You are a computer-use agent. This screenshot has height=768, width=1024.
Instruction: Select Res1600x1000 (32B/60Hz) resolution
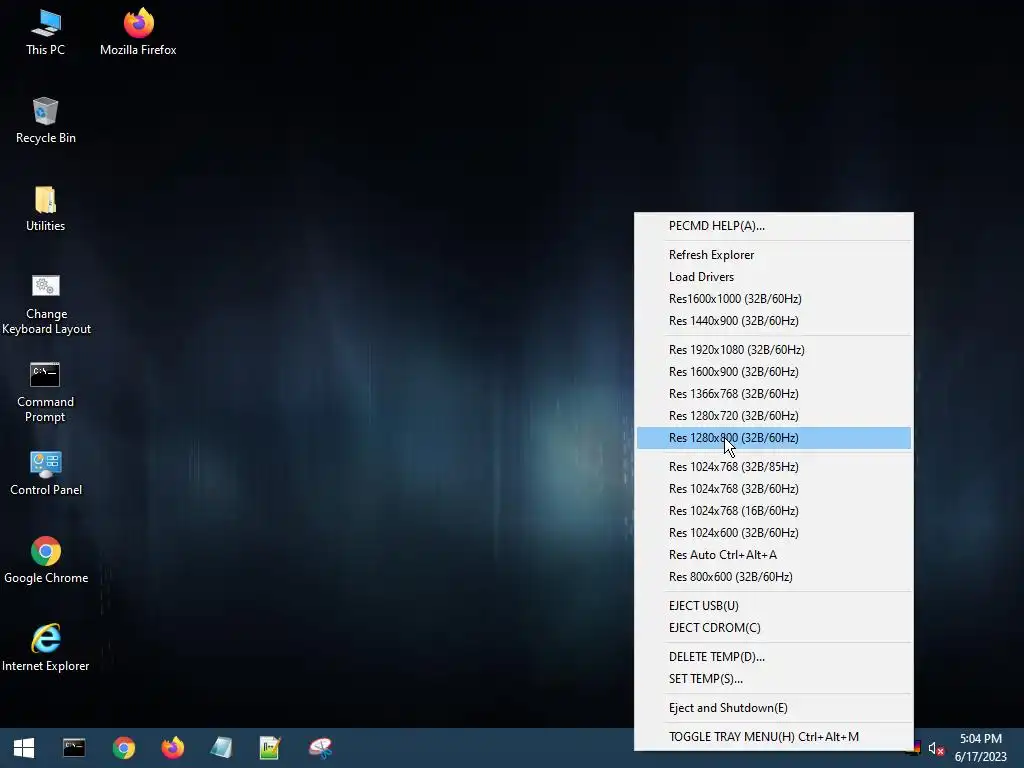click(774, 299)
